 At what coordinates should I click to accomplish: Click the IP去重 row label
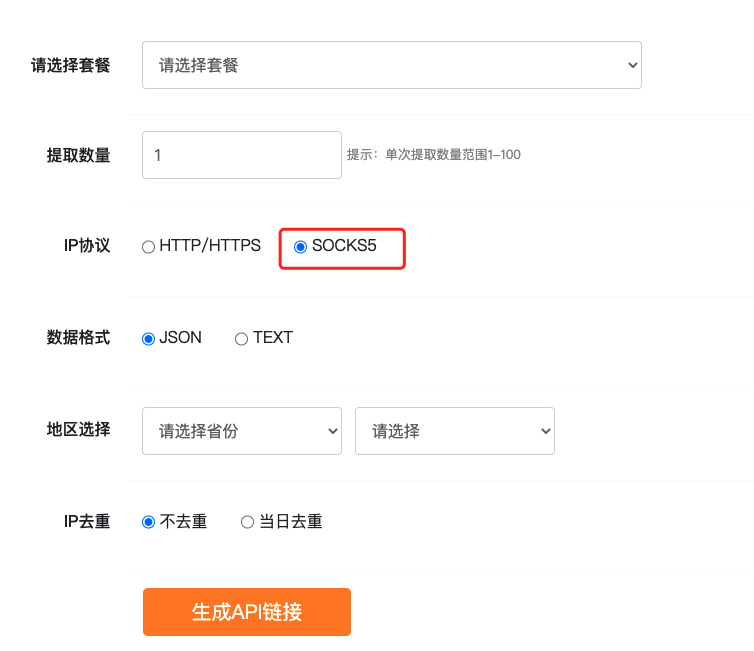(86, 522)
